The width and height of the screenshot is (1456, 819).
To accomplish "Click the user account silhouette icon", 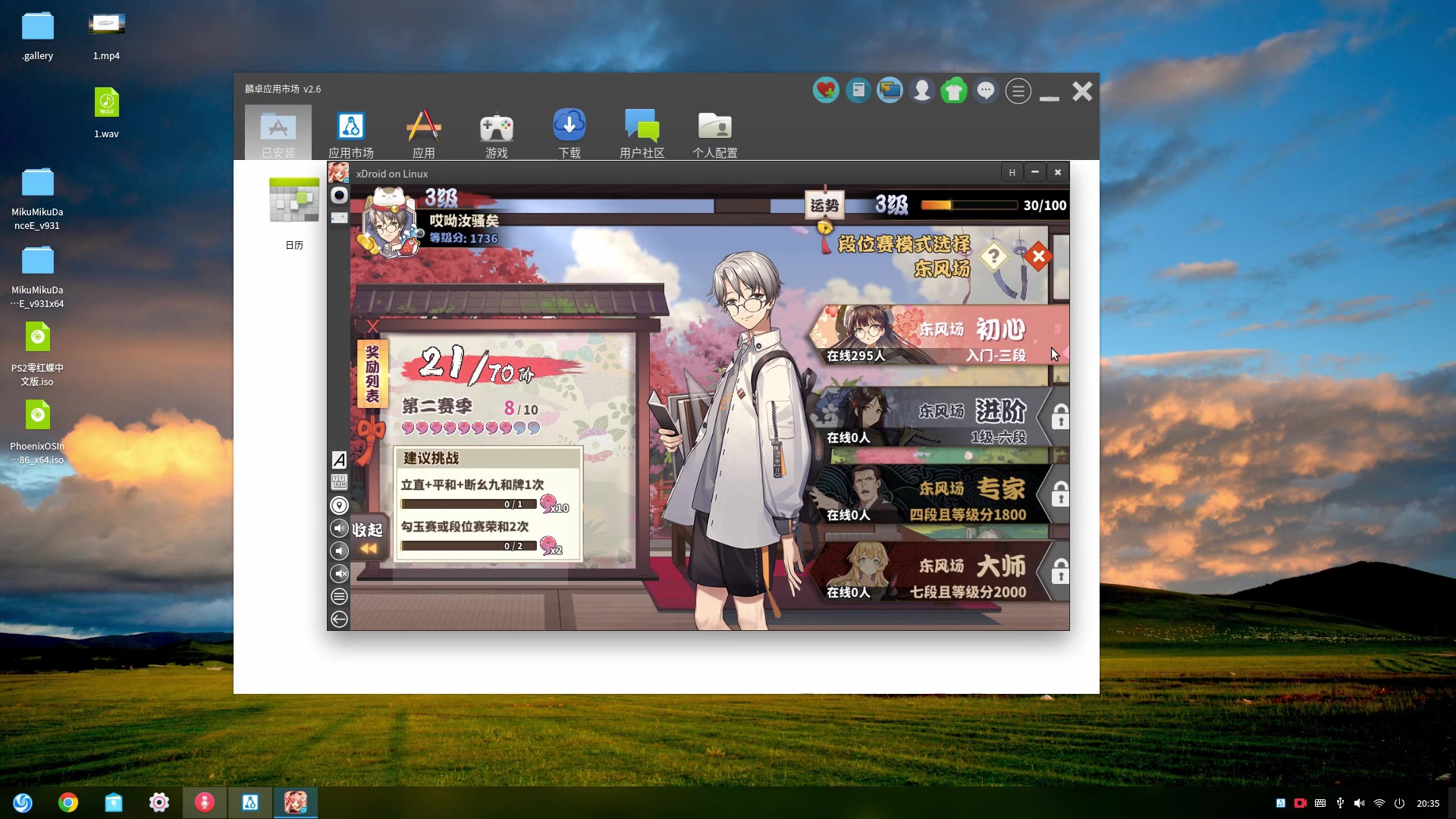I will (921, 91).
